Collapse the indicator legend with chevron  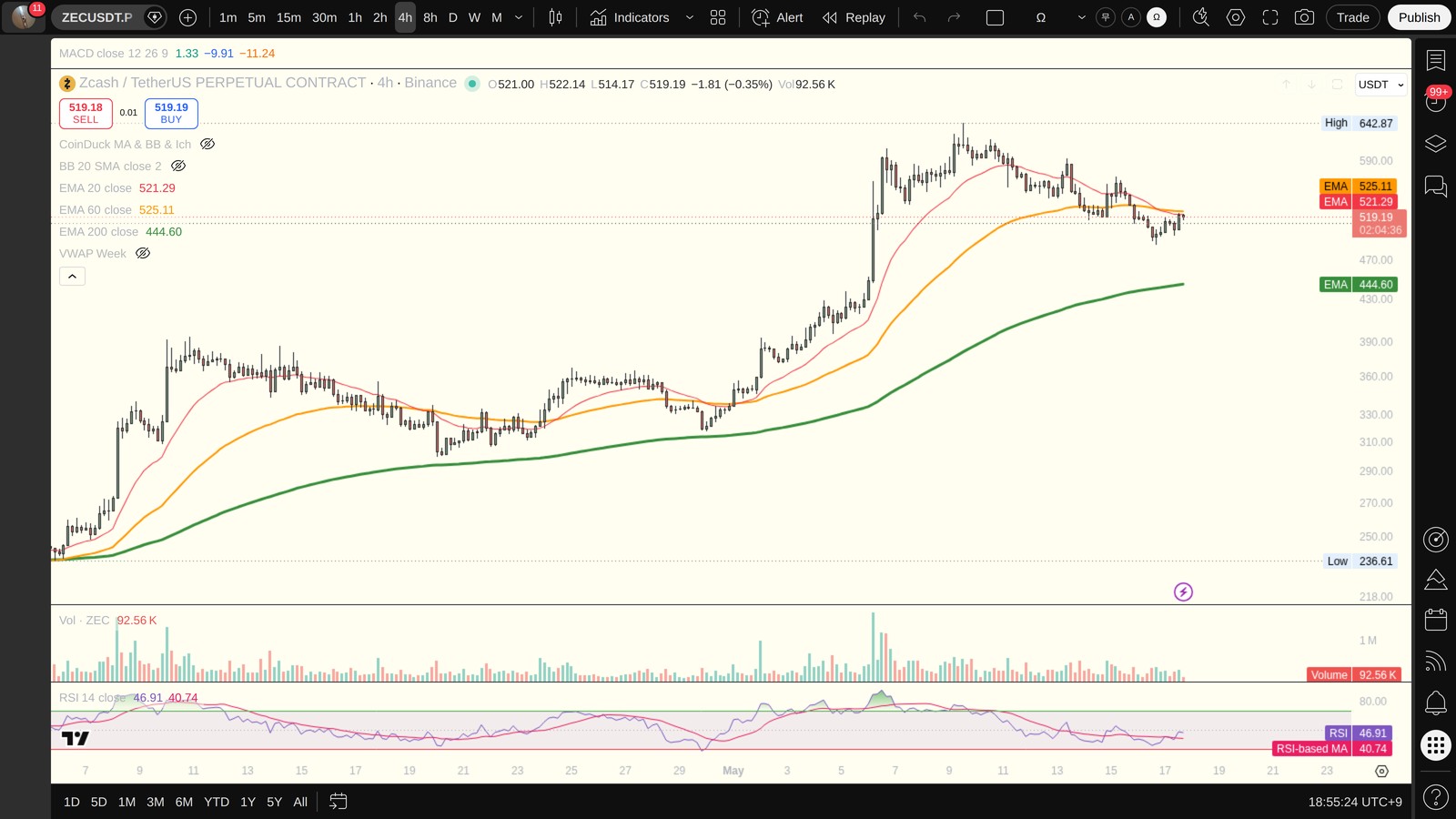(72, 276)
